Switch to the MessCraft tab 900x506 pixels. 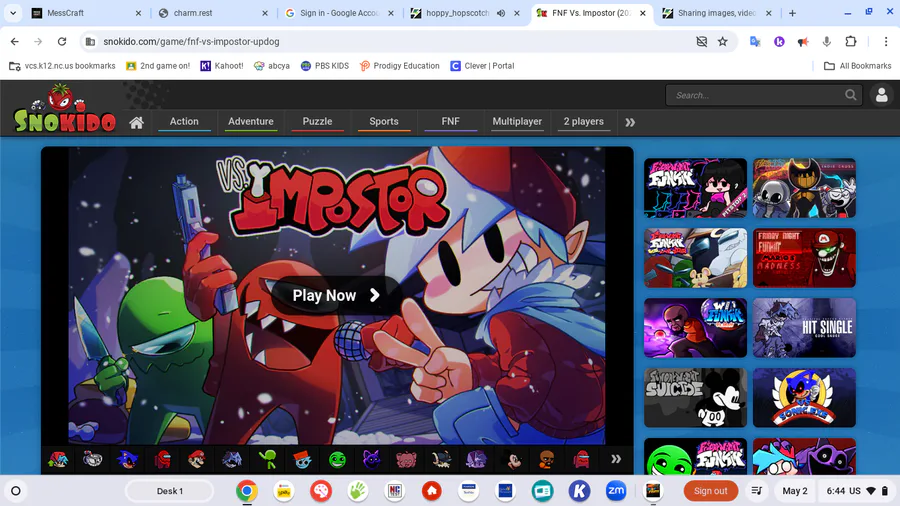pyautogui.click(x=86, y=13)
